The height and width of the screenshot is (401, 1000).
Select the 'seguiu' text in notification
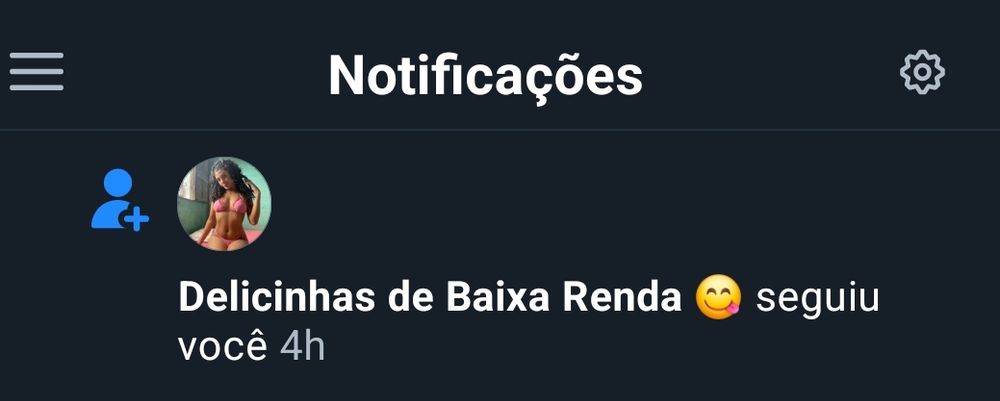tap(817, 299)
